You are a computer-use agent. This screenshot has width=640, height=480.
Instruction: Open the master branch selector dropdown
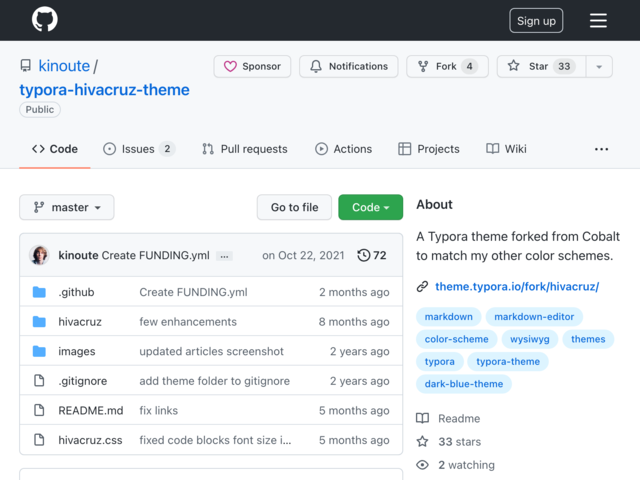67,207
